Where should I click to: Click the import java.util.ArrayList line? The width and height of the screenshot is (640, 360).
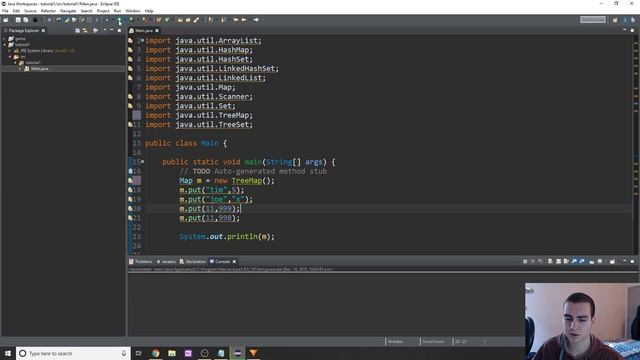coord(203,40)
